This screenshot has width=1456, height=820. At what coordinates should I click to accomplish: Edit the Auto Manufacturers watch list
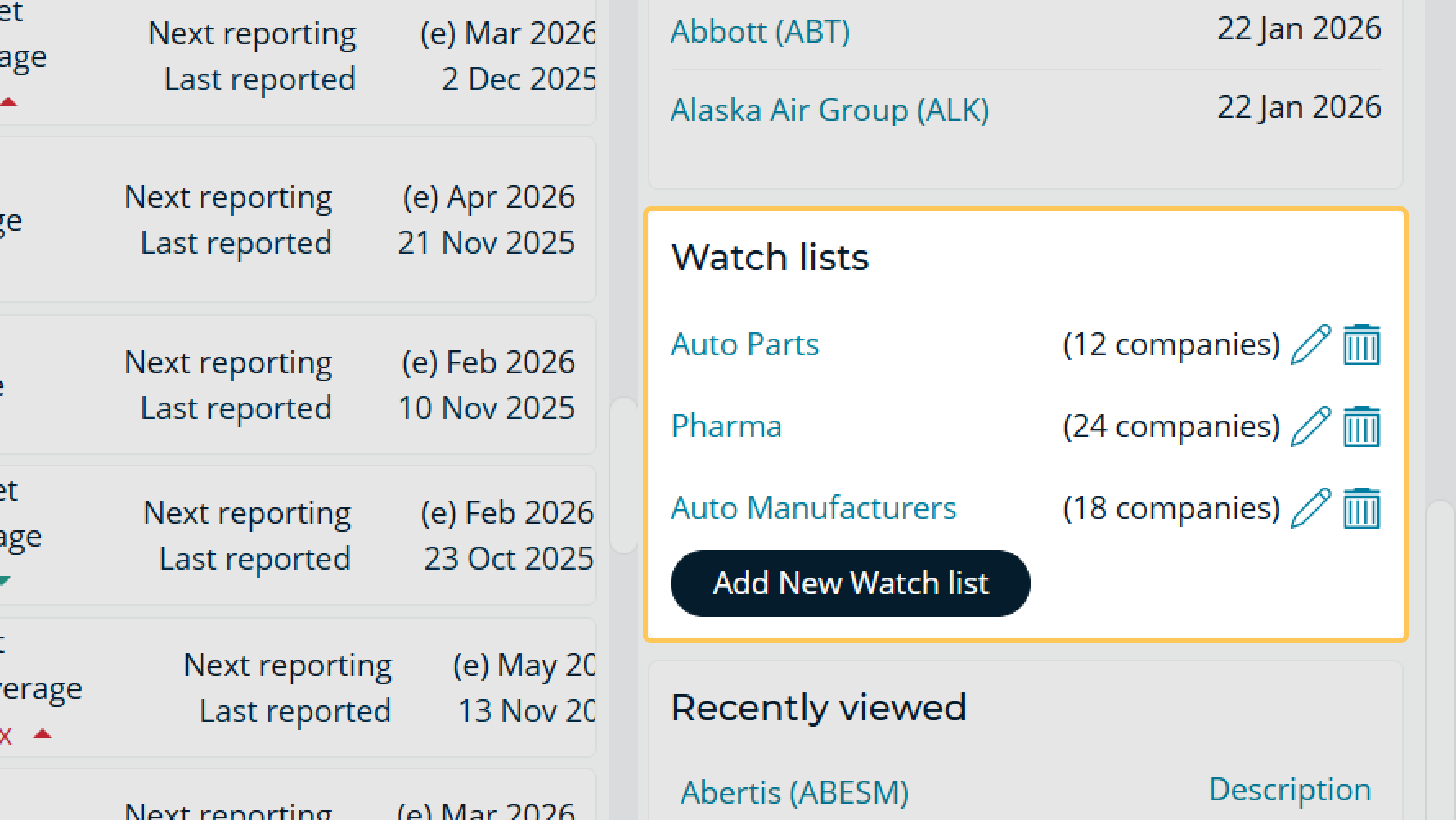1310,507
